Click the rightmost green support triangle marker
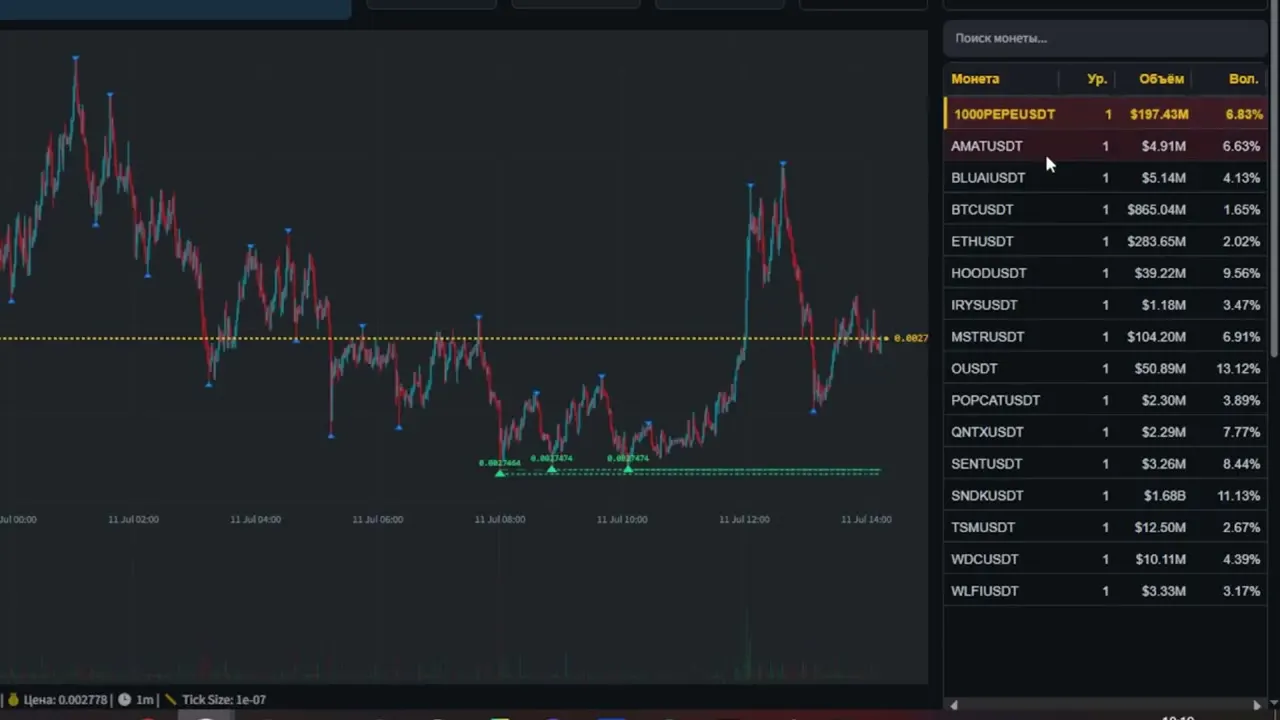This screenshot has height=720, width=1280. tap(628, 468)
